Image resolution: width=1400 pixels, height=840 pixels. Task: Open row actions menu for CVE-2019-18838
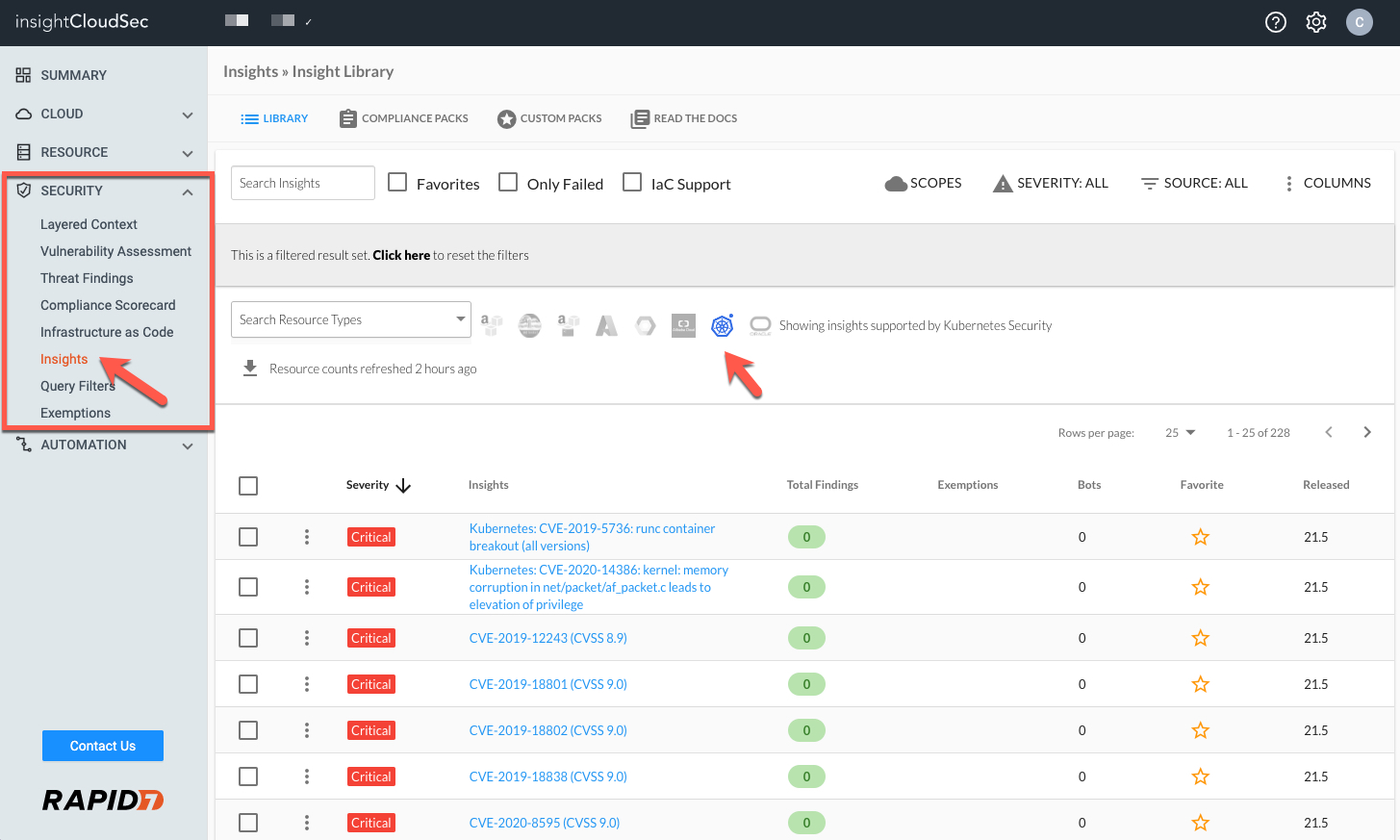click(307, 776)
